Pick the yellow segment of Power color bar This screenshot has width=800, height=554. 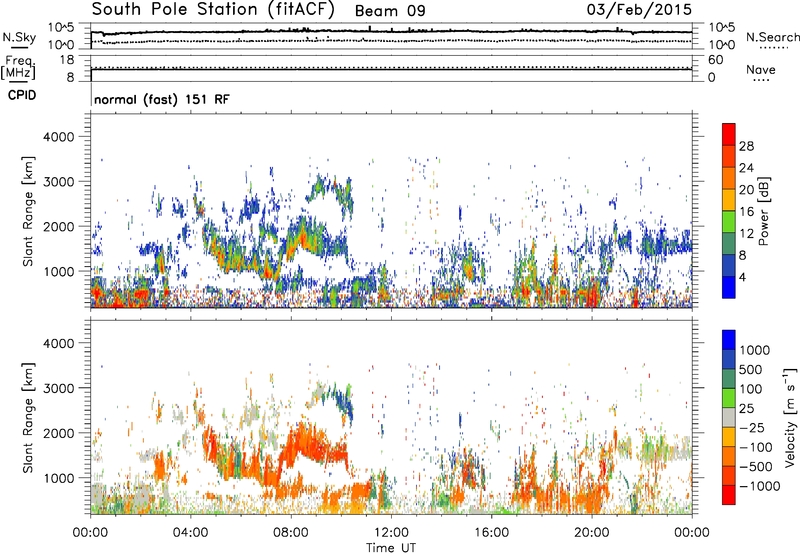[729, 199]
